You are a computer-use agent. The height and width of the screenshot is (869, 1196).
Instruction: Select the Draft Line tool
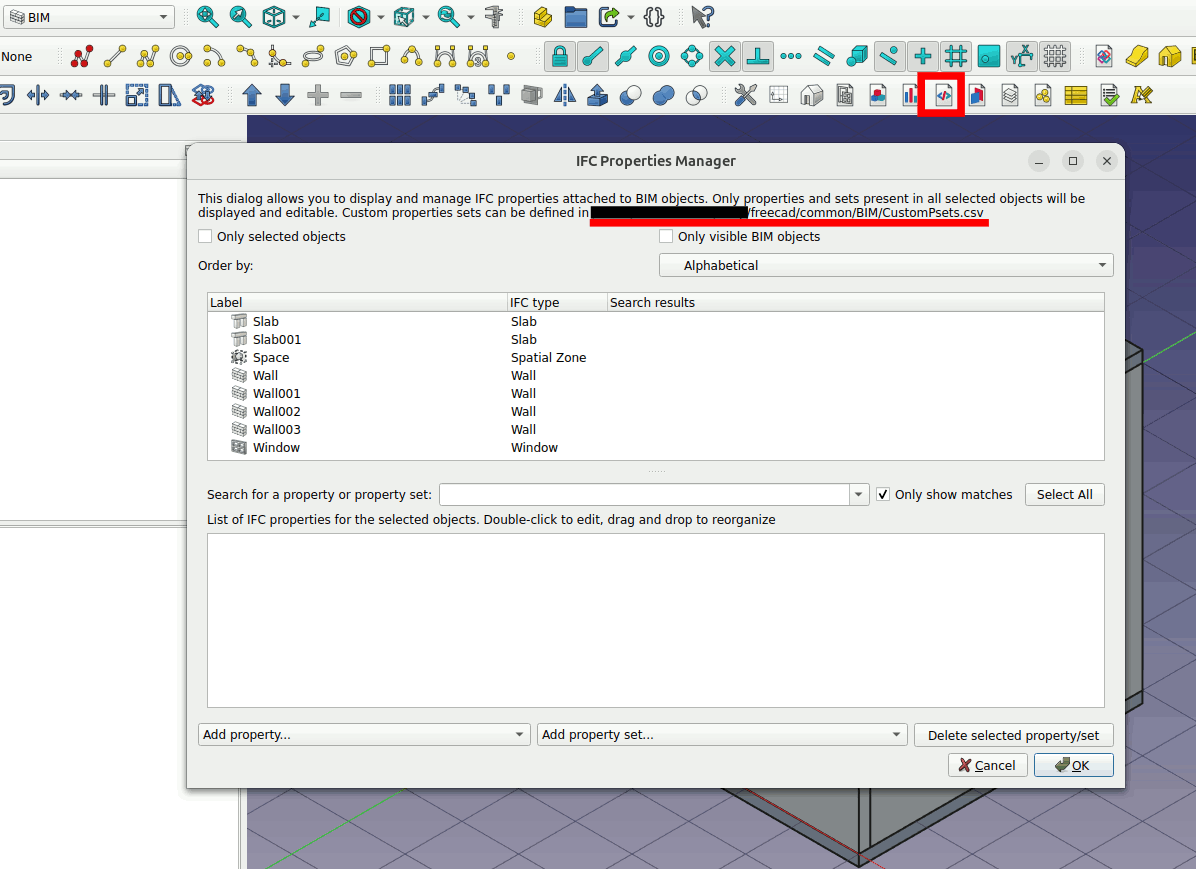point(115,56)
